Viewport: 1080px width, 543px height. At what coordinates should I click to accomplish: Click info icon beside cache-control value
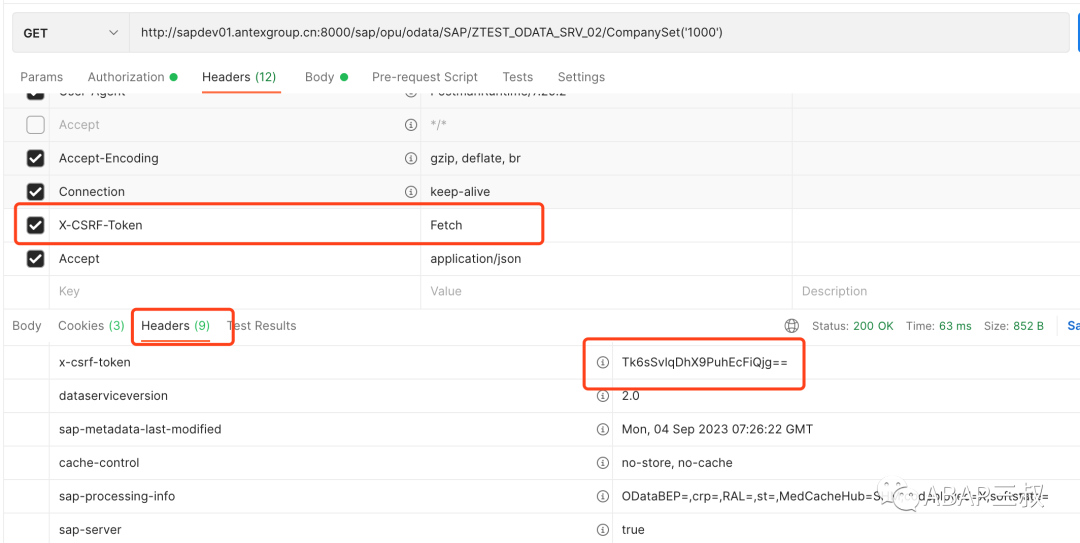coord(603,463)
